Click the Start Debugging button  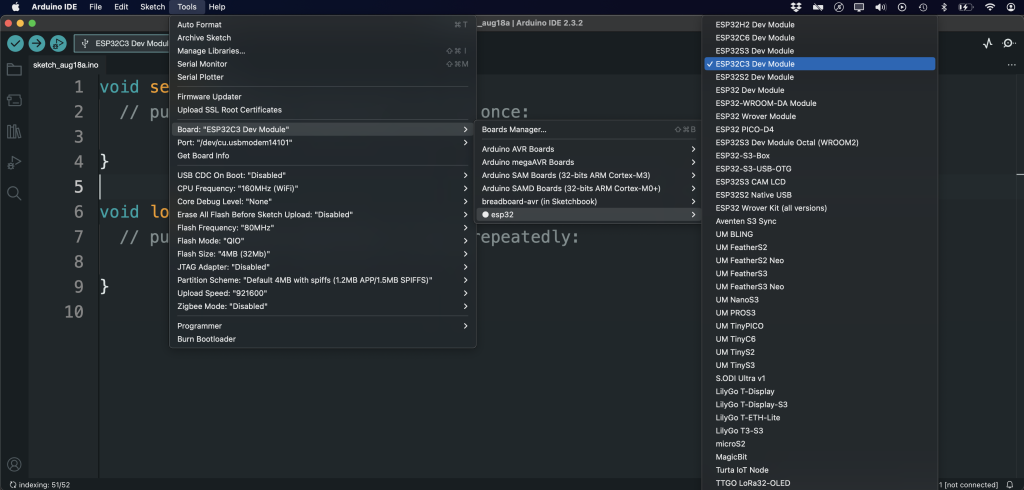[58, 43]
